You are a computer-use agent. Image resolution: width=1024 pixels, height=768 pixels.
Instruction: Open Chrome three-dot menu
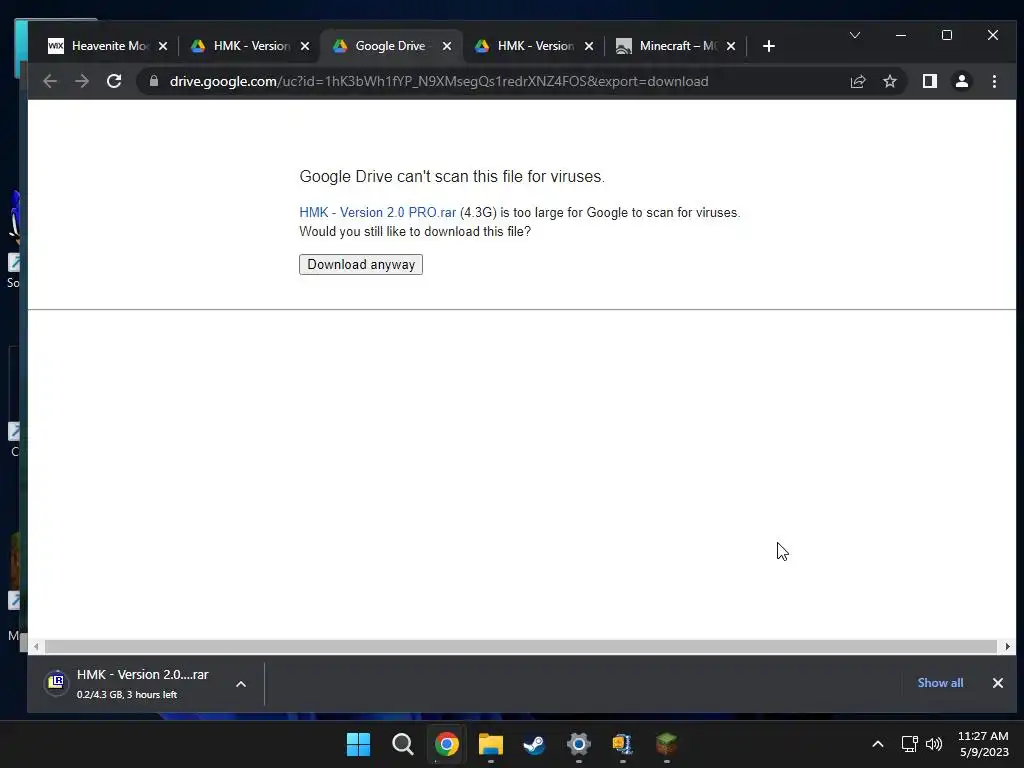(994, 81)
